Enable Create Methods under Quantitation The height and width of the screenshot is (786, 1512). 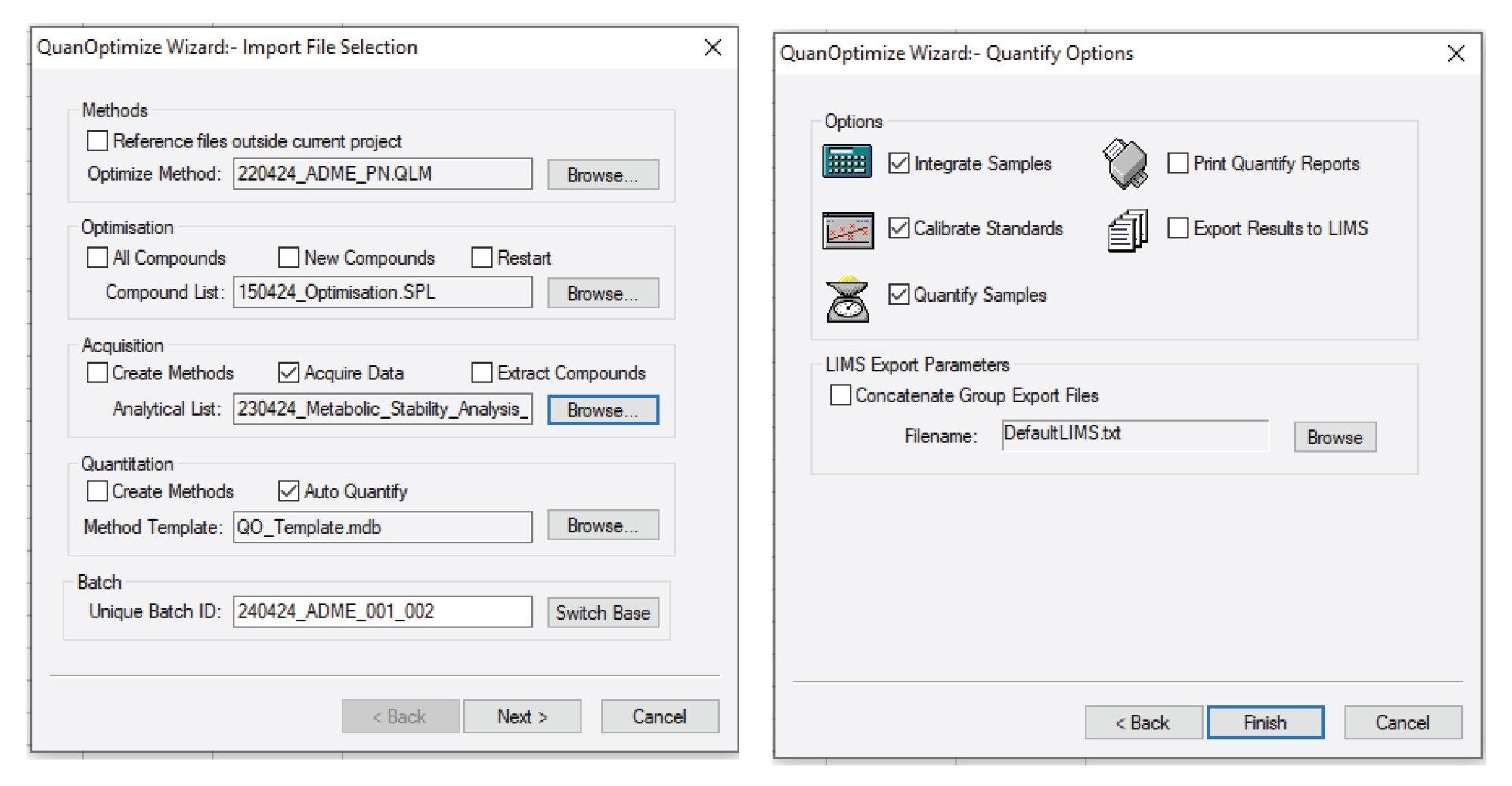(97, 490)
